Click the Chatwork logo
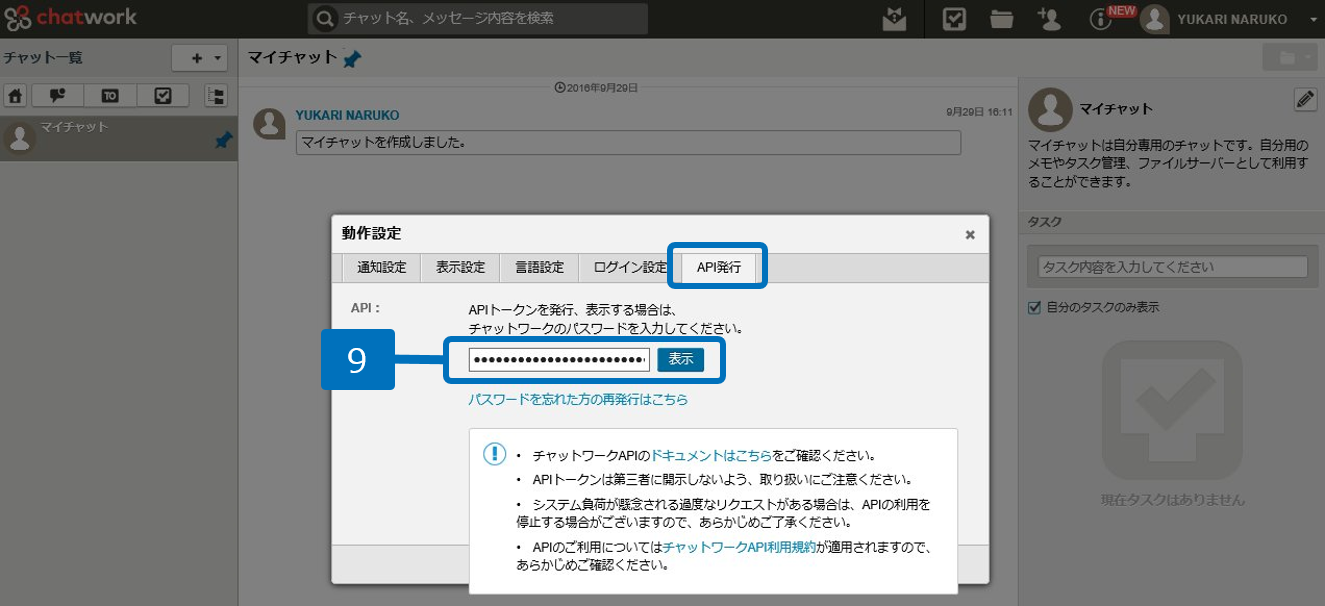The height and width of the screenshot is (606, 1325). click(70, 18)
